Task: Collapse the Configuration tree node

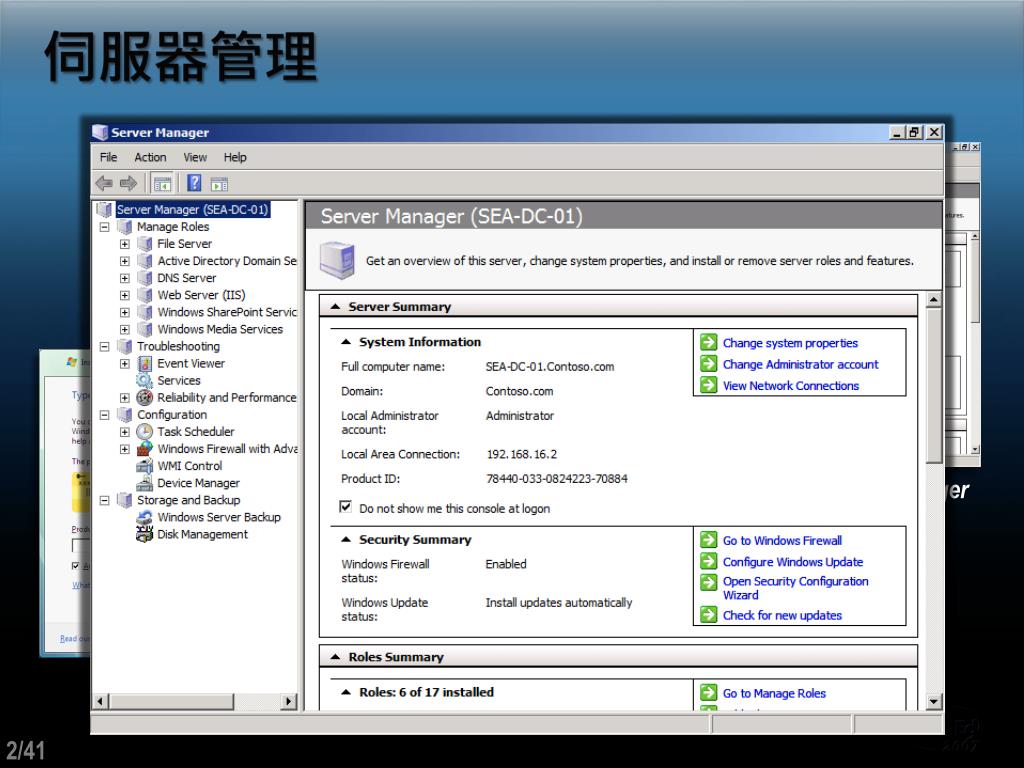Action: pos(104,415)
